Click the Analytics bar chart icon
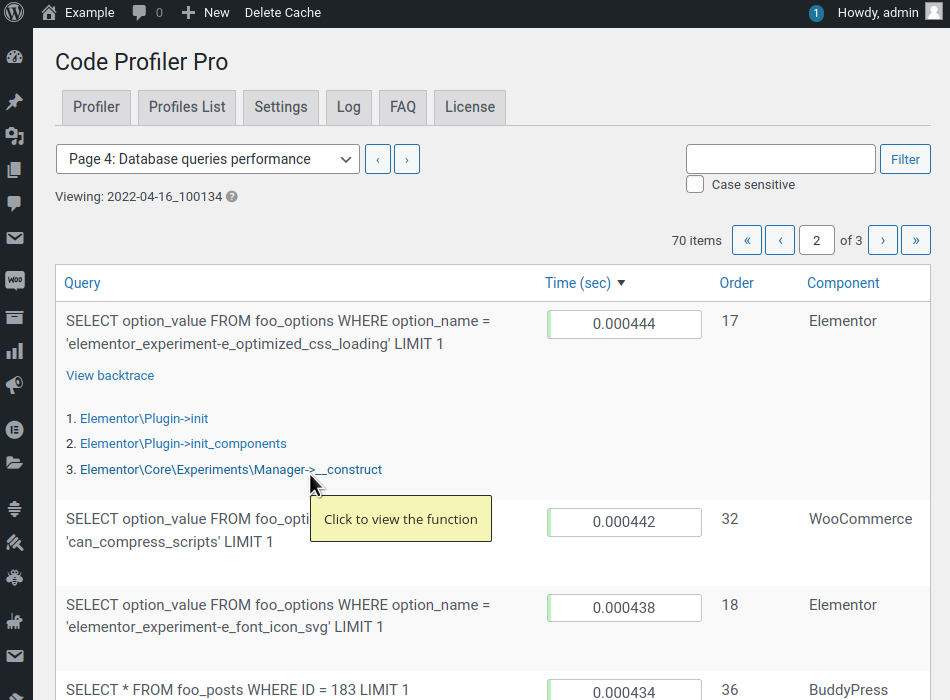Screen dimensions: 950x700 click(x=15, y=351)
